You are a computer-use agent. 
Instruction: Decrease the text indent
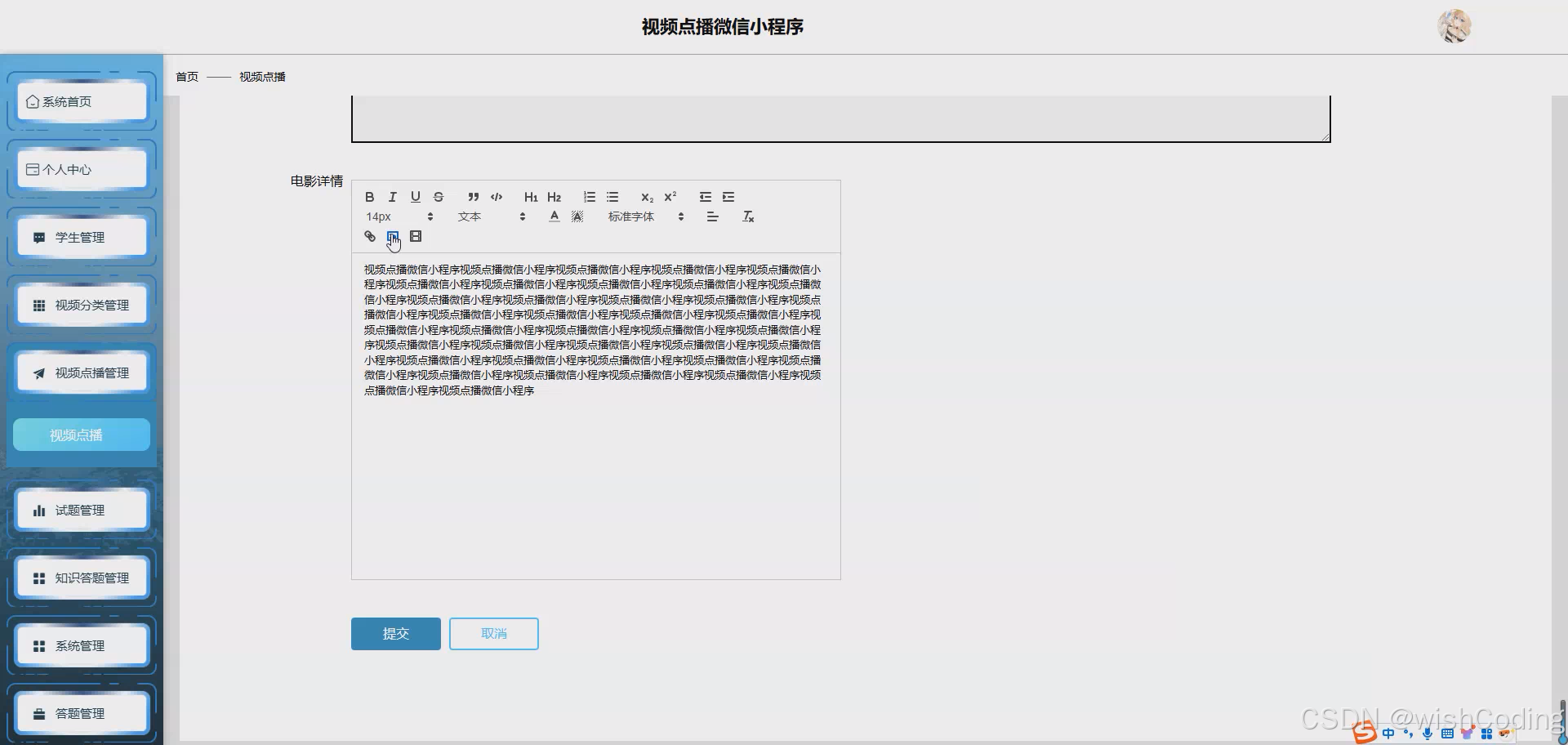click(705, 197)
